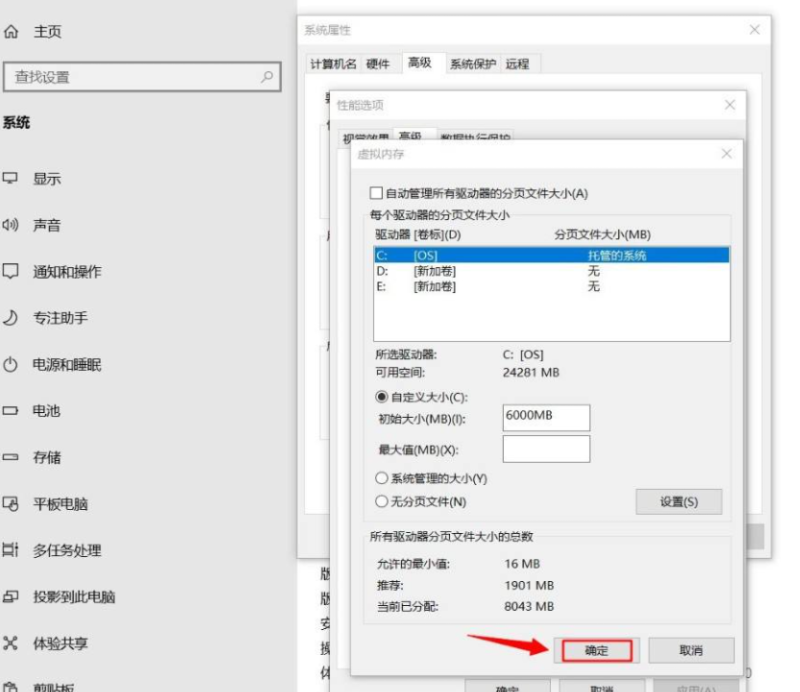Select 自定义大小 radio button
Screen dimensions: 800x692
(381, 397)
